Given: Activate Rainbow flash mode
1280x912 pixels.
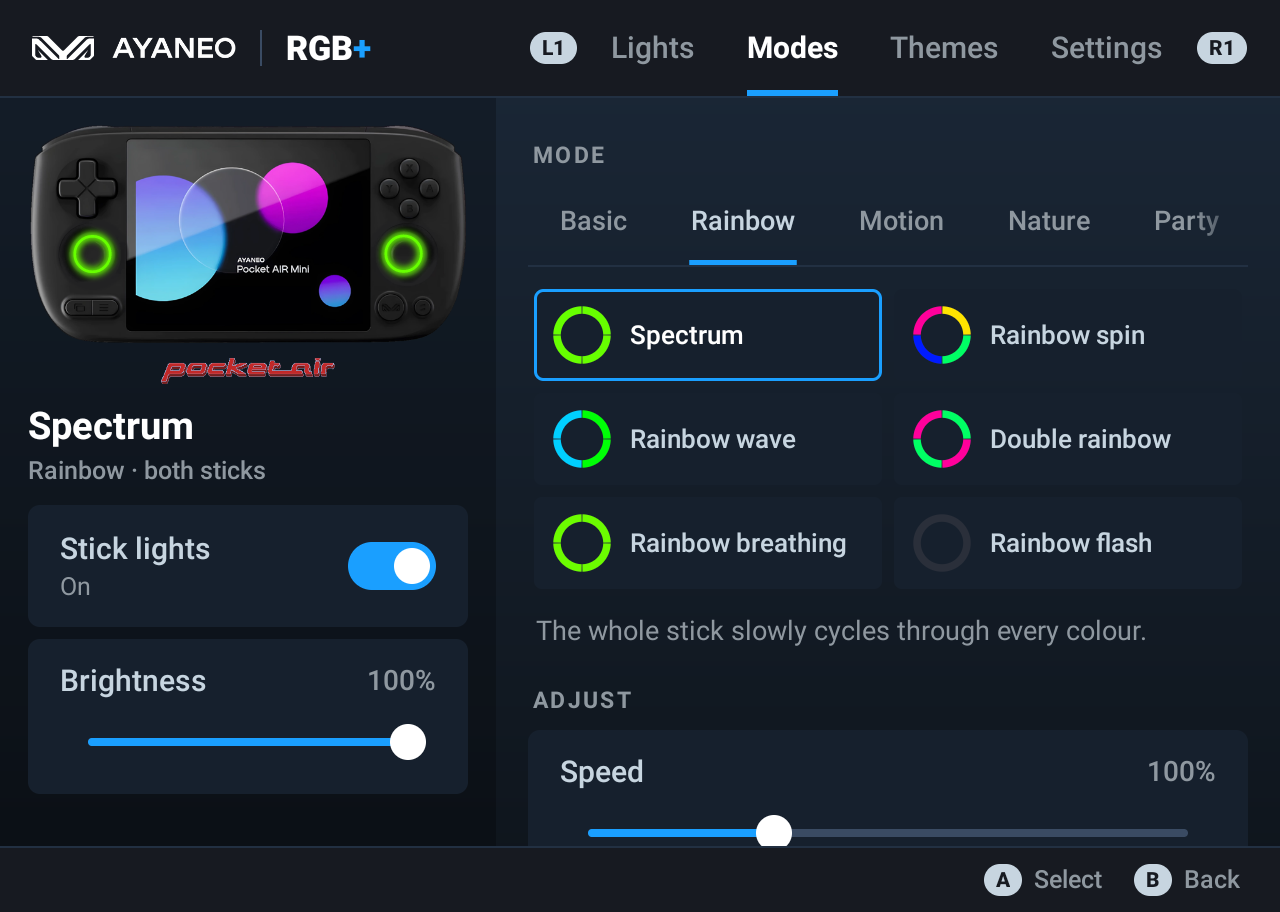Looking at the screenshot, I should point(1068,543).
